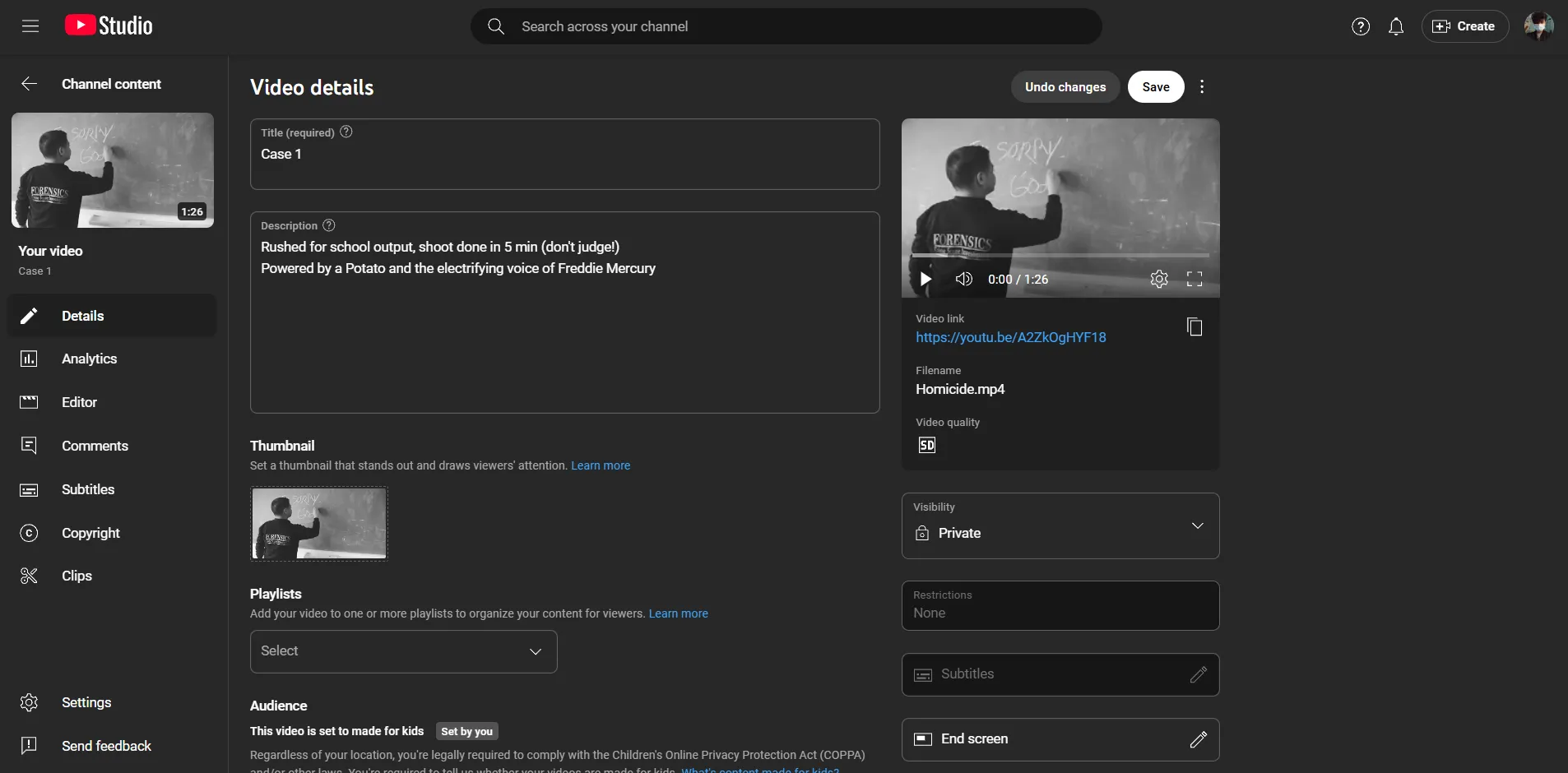Screen dimensions: 1568x773
Task: Play the video preview
Action: [x=925, y=279]
